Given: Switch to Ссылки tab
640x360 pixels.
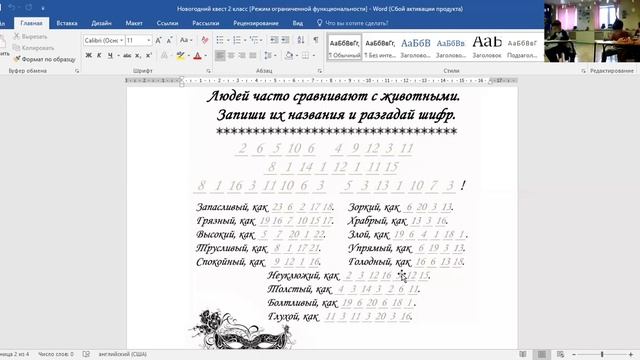Looking at the screenshot, I should [x=167, y=23].
